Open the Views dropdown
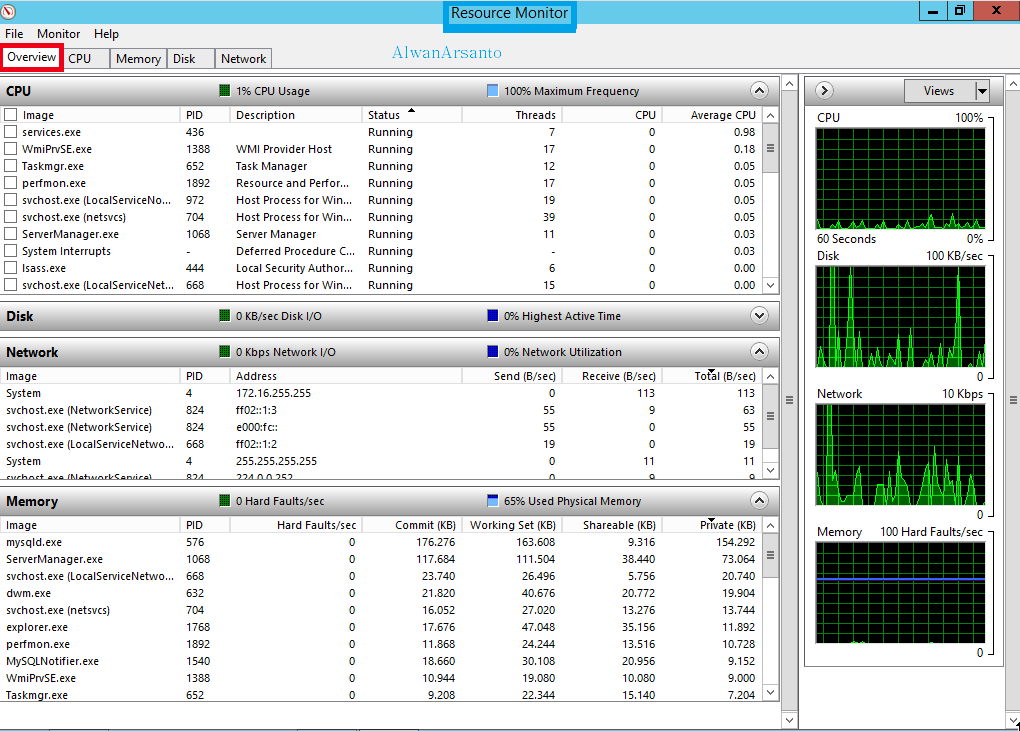The height and width of the screenshot is (731, 1020). [x=981, y=90]
